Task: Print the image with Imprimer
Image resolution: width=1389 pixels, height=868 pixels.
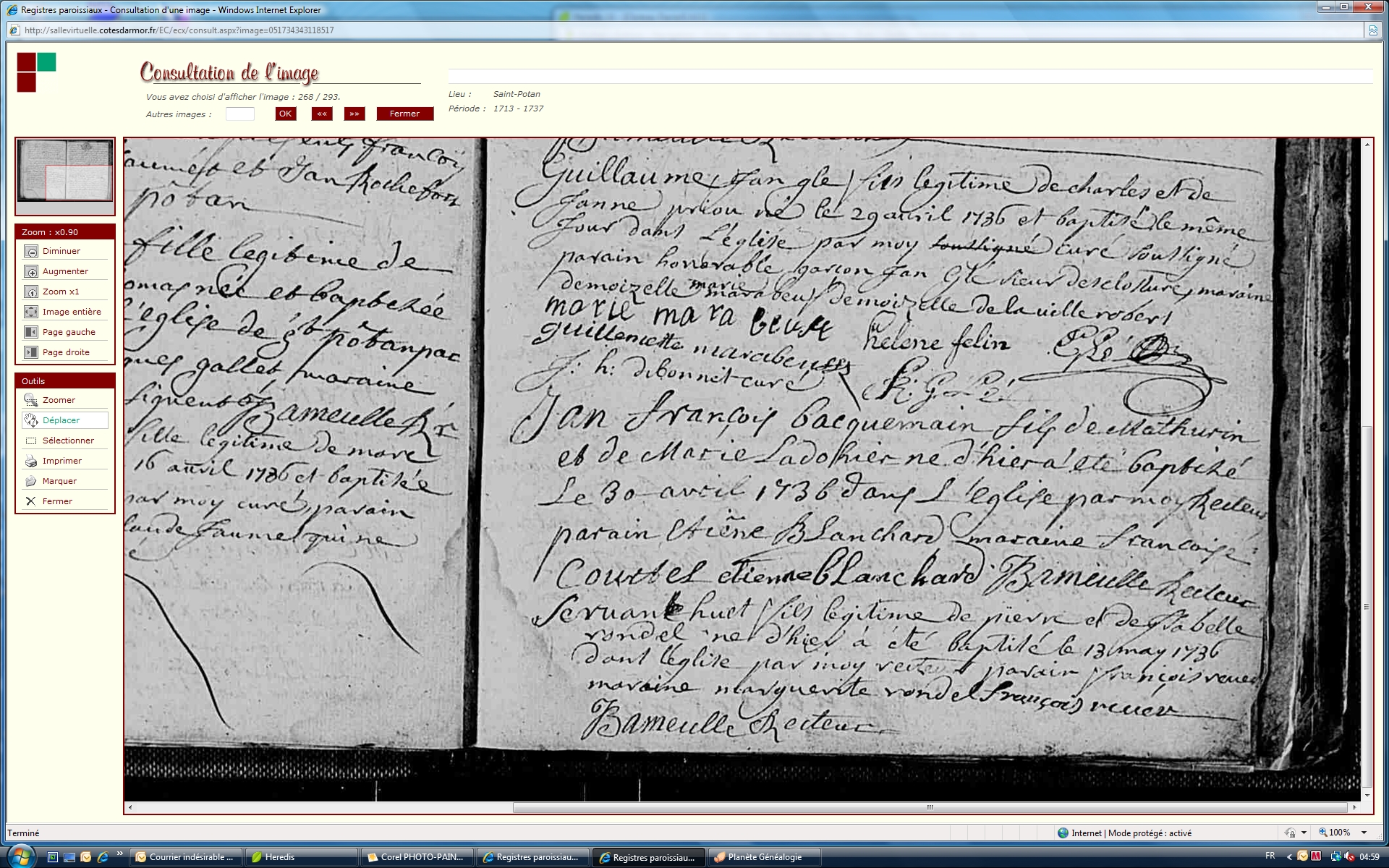Action: coord(31,461)
